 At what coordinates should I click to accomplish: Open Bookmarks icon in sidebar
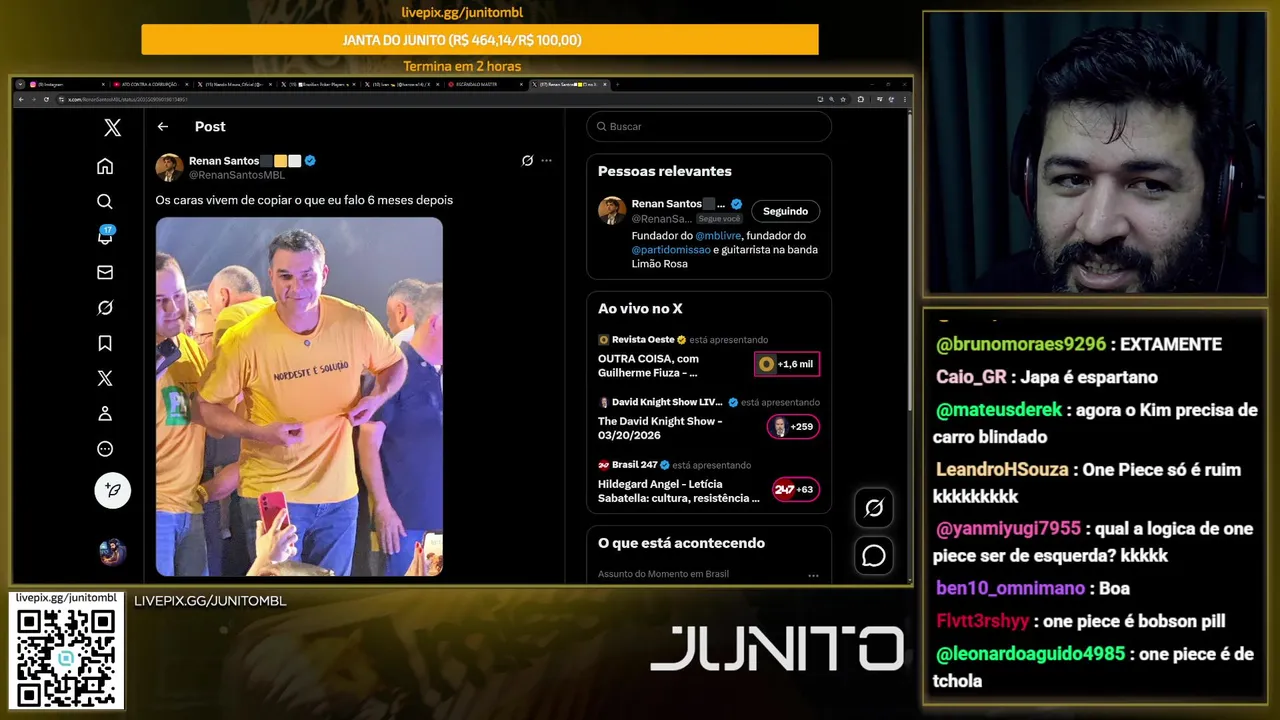coord(105,343)
